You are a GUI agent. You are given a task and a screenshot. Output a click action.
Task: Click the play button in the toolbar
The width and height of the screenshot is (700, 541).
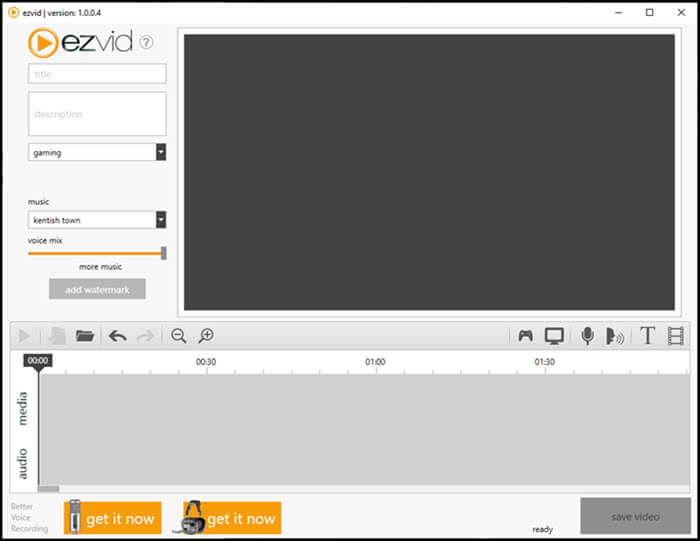(x=24, y=336)
